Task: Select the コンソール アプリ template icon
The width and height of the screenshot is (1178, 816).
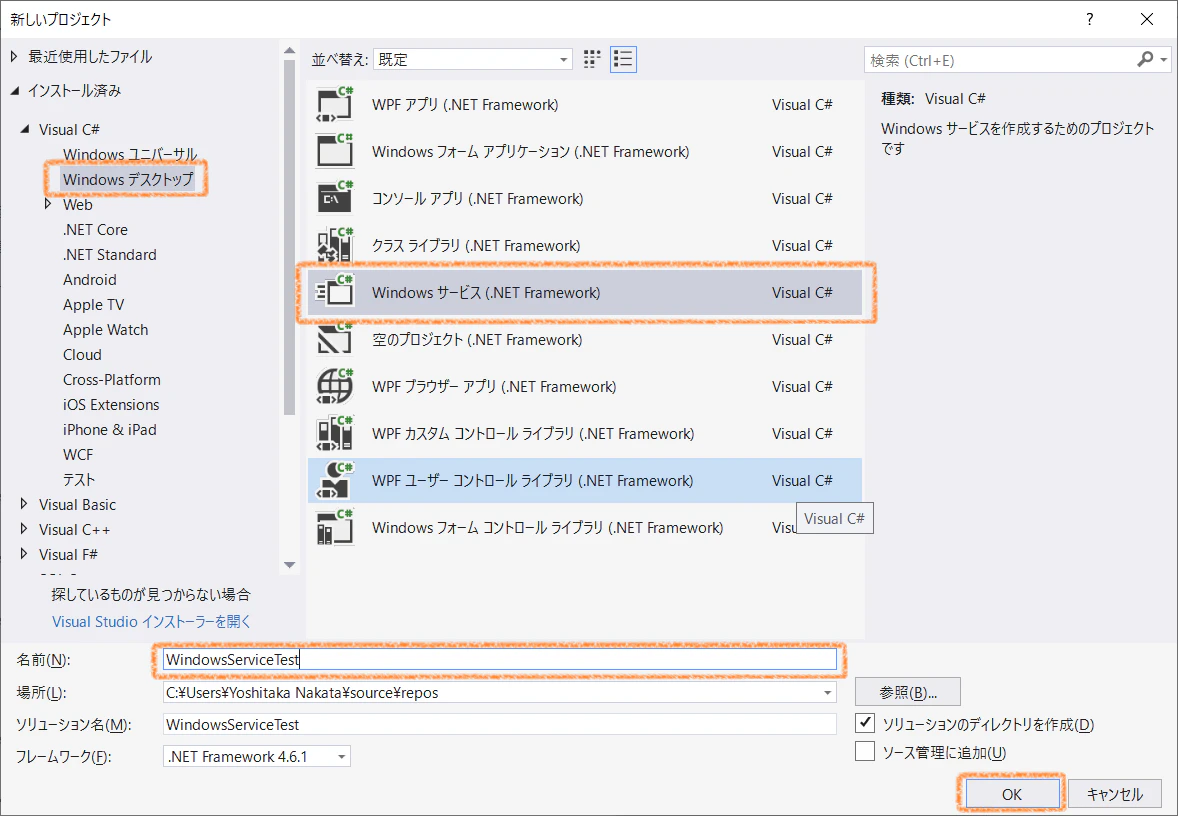Action: (x=334, y=198)
